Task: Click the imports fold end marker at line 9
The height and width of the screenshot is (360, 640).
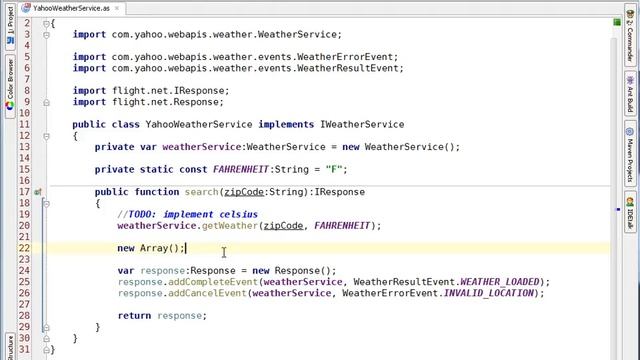Action: tap(46, 102)
